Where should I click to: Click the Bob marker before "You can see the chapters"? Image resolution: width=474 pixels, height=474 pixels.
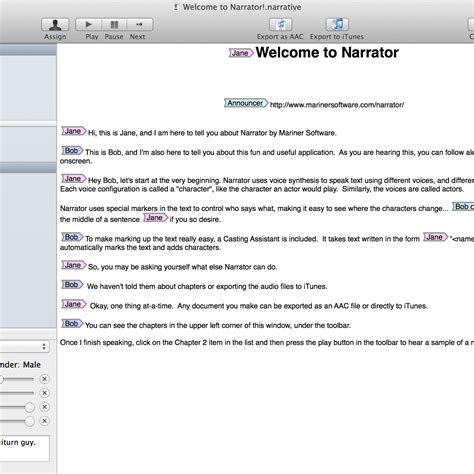(x=72, y=323)
